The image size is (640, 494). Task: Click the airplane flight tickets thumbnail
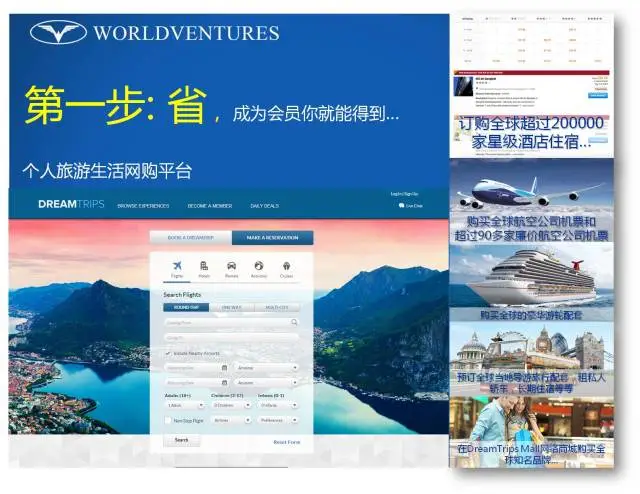[x=531, y=201]
